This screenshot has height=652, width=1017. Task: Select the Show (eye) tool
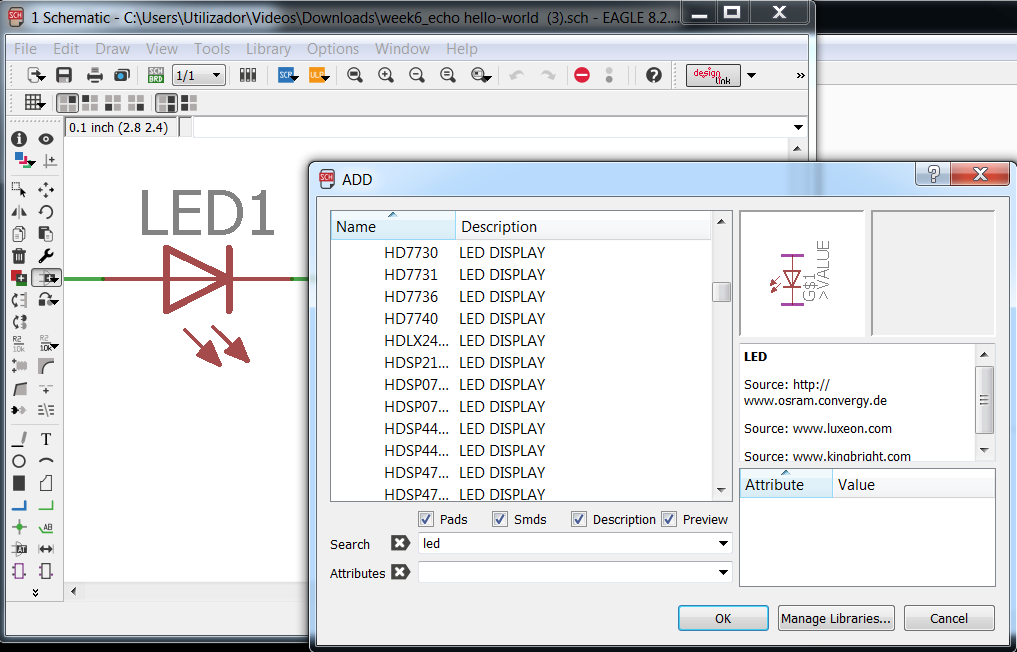[45, 139]
